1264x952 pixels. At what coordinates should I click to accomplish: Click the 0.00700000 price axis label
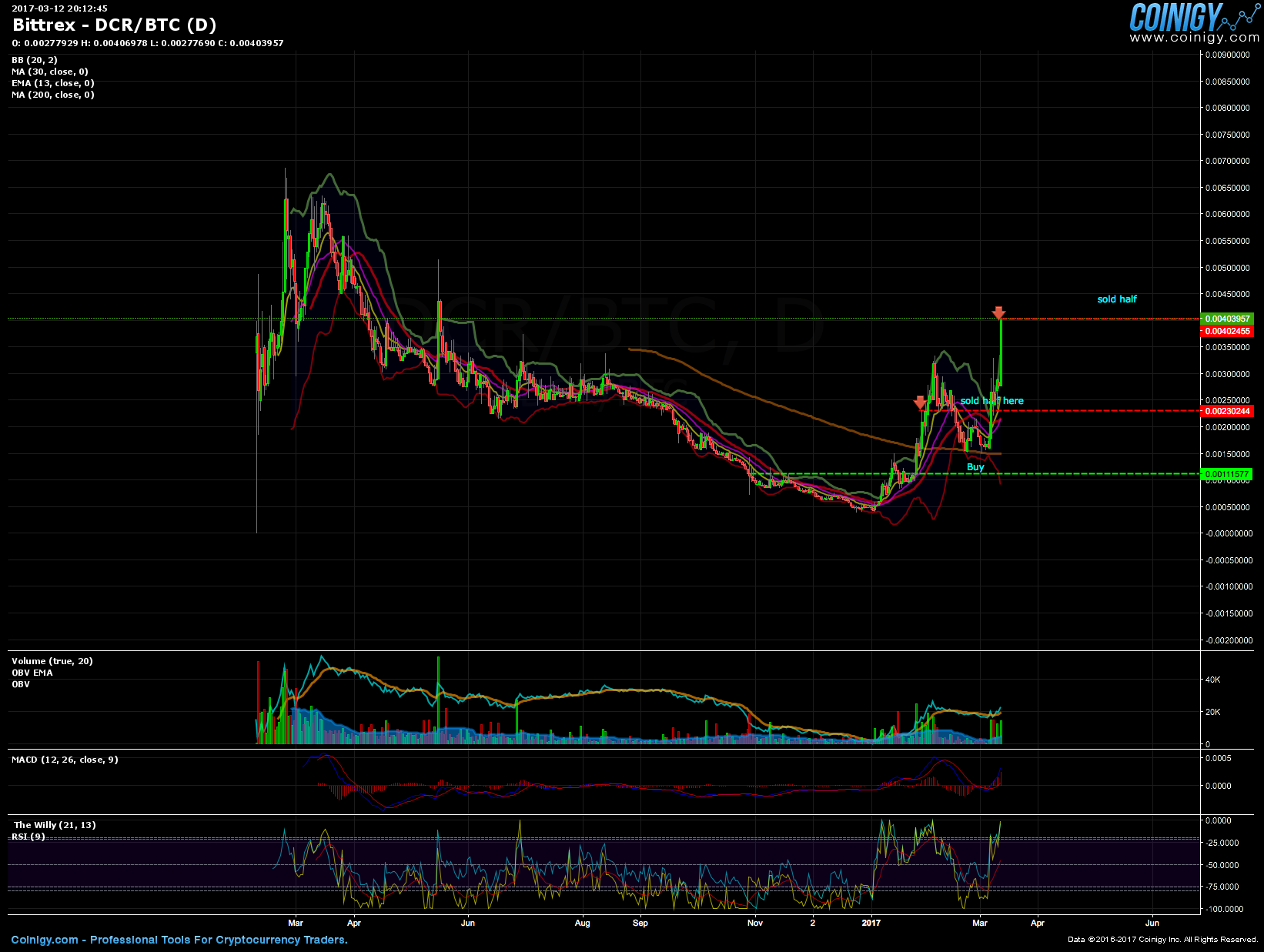coord(1228,161)
